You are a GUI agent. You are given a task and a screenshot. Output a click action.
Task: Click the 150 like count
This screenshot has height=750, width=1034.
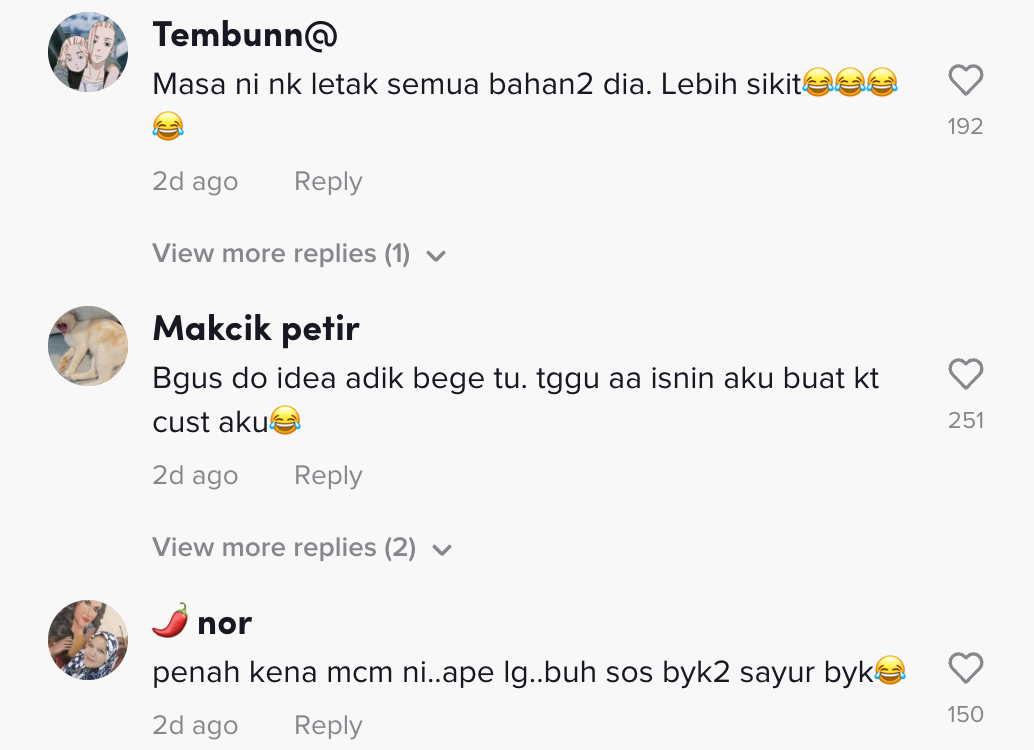click(x=965, y=714)
